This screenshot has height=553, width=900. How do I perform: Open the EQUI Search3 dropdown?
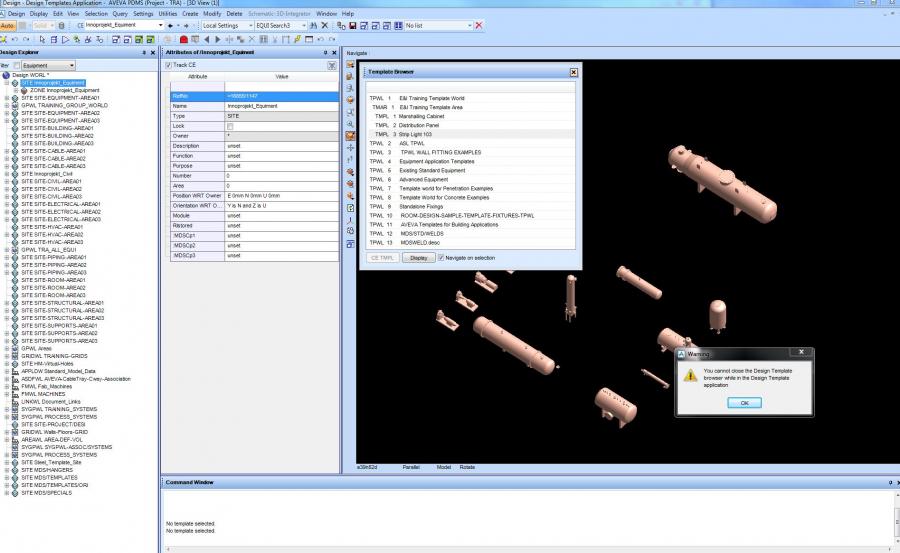(x=304, y=25)
